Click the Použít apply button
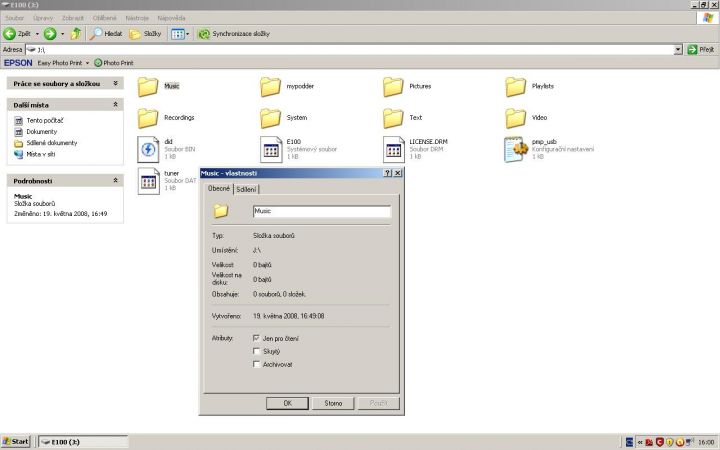Image resolution: width=720 pixels, height=450 pixels. (x=378, y=403)
